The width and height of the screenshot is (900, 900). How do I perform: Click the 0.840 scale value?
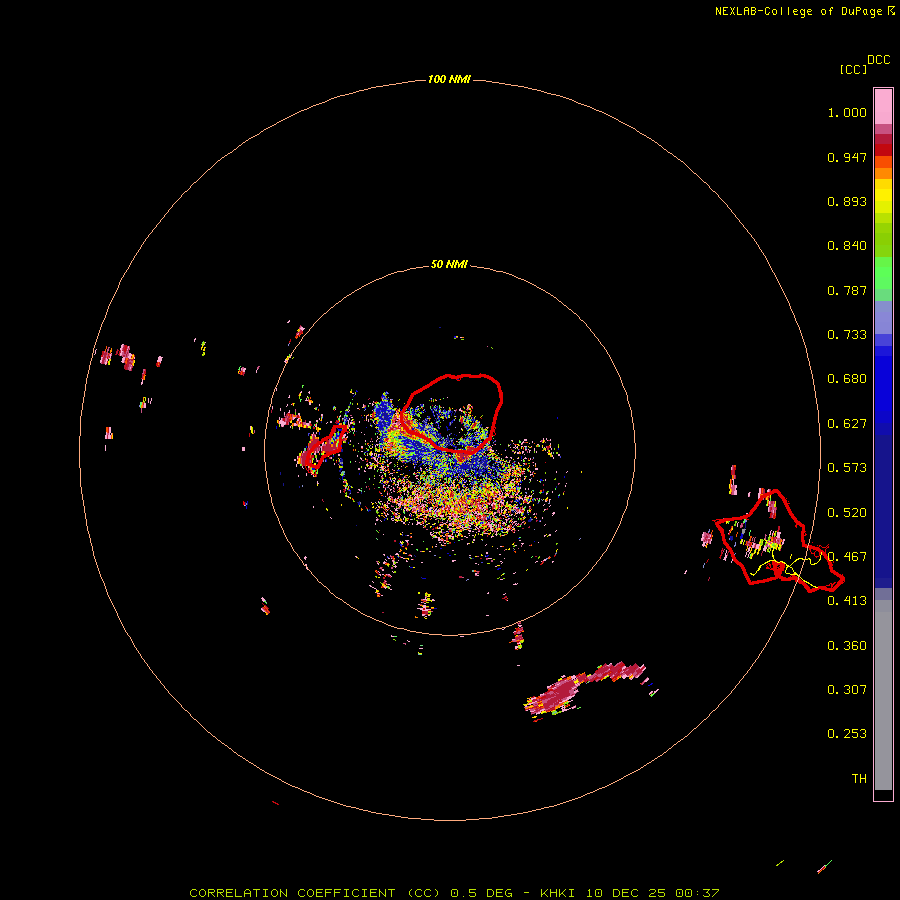[847, 246]
